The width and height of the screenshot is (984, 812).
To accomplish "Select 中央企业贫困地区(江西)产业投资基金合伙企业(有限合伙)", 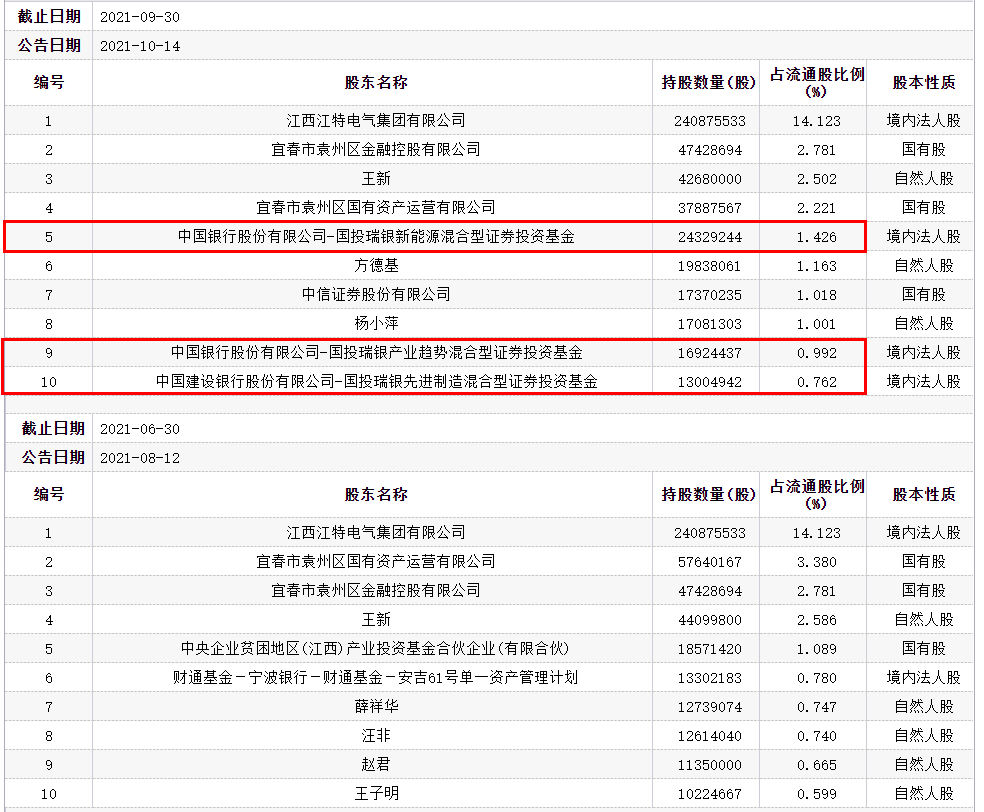I will [376, 649].
